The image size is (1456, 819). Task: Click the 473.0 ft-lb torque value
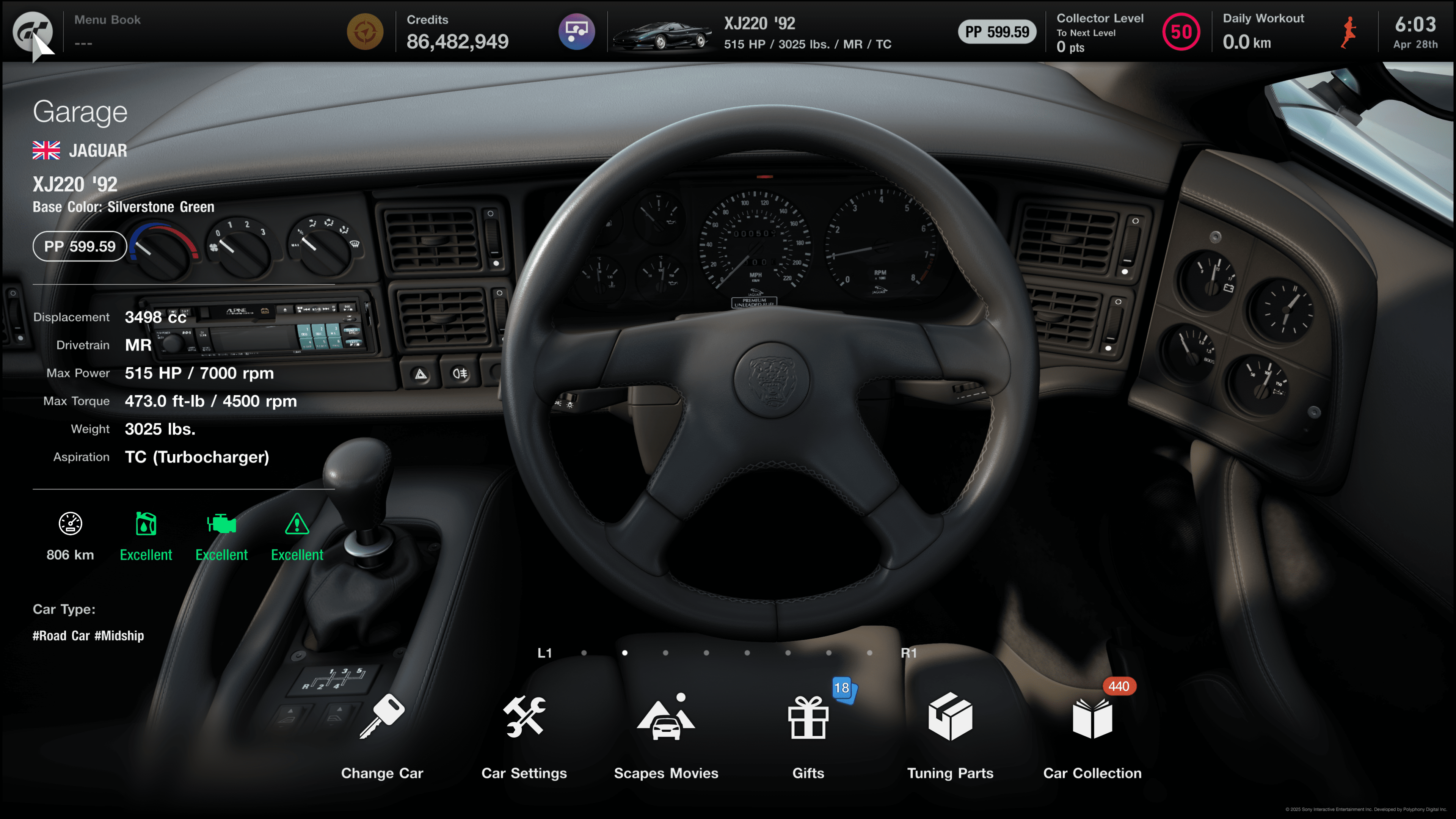click(210, 401)
